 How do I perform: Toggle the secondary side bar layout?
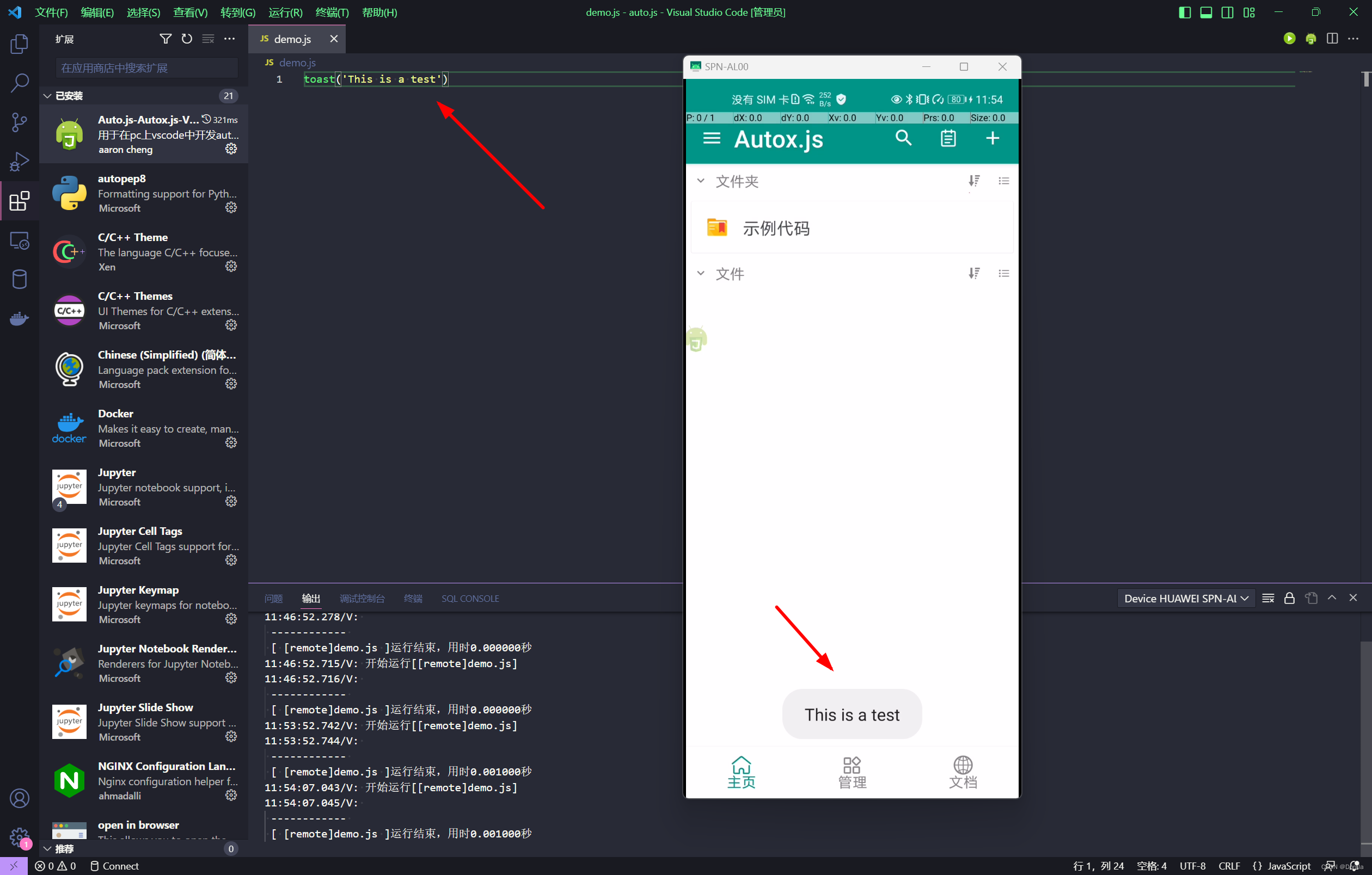1227,12
